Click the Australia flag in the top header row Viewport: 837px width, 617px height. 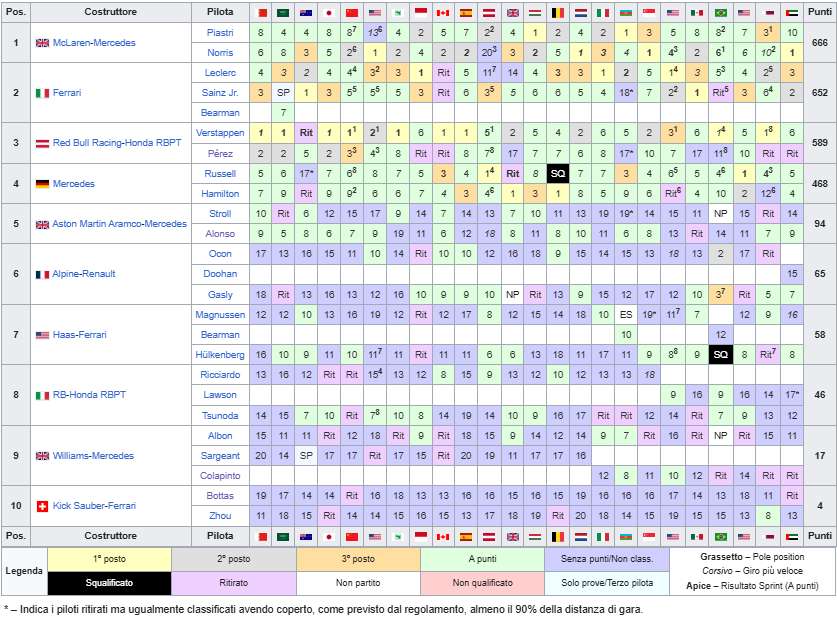(x=306, y=12)
